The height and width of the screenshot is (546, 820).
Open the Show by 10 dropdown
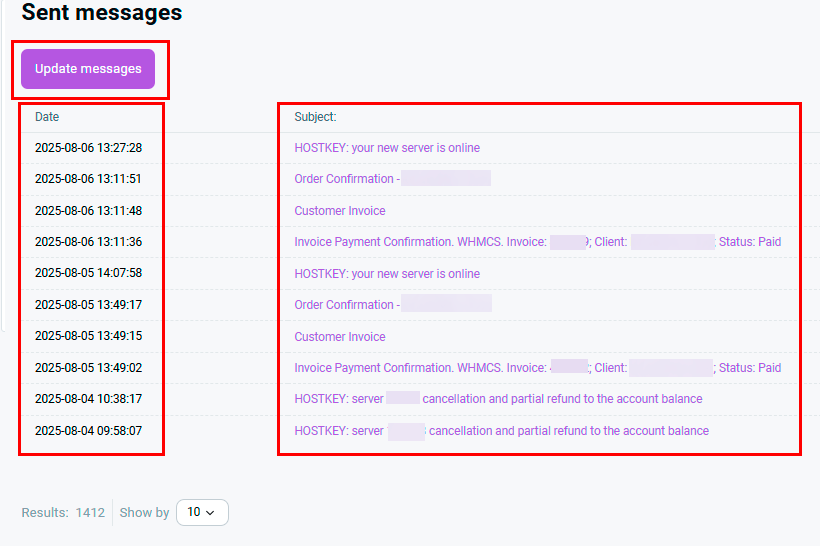click(x=202, y=512)
